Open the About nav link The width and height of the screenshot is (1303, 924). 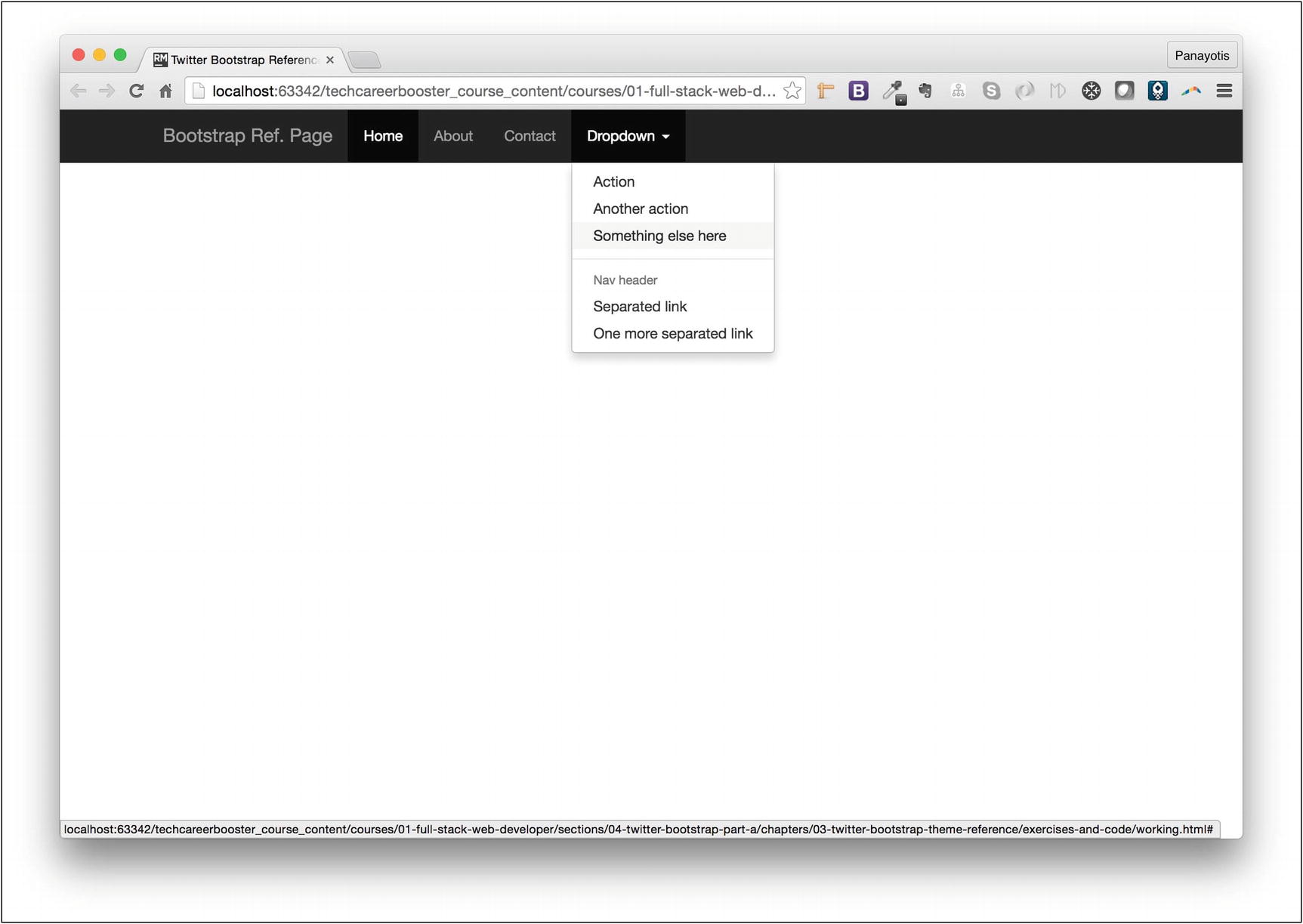coord(452,136)
